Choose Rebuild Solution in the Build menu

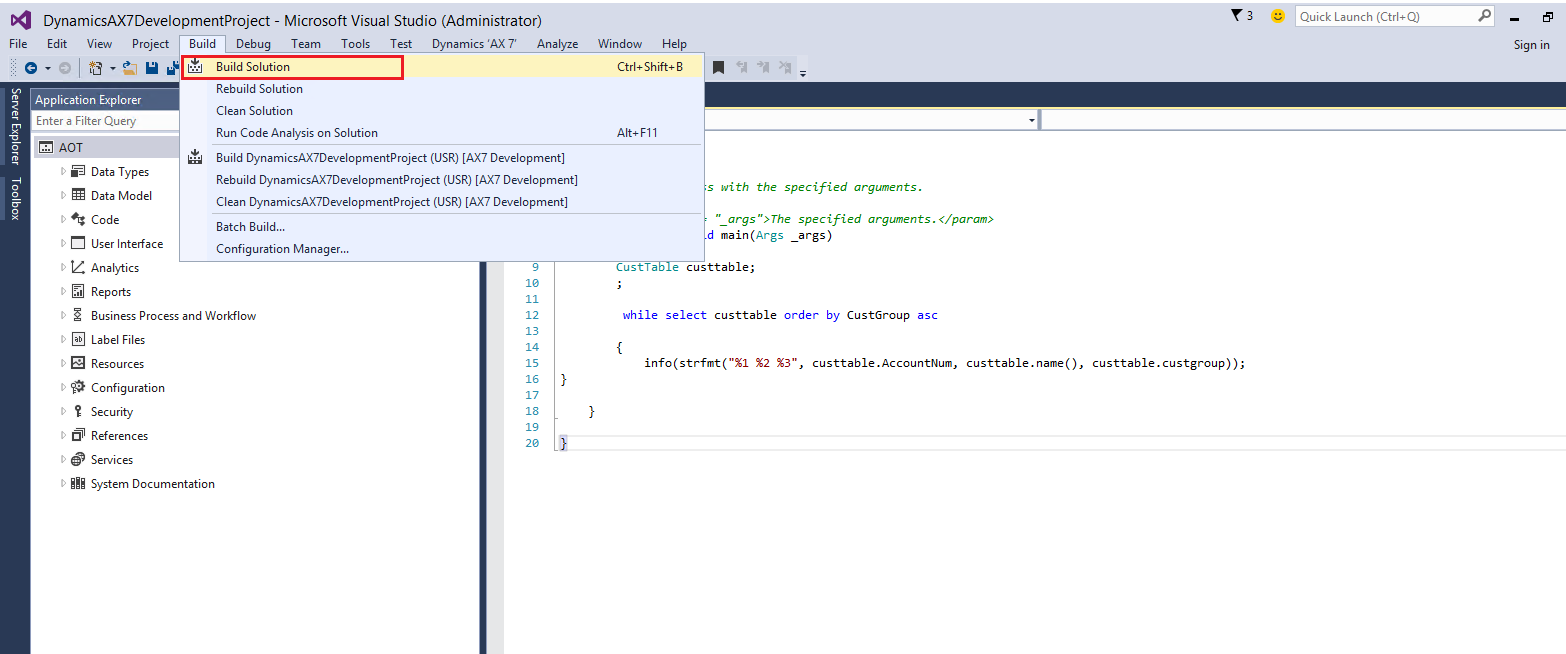point(259,89)
